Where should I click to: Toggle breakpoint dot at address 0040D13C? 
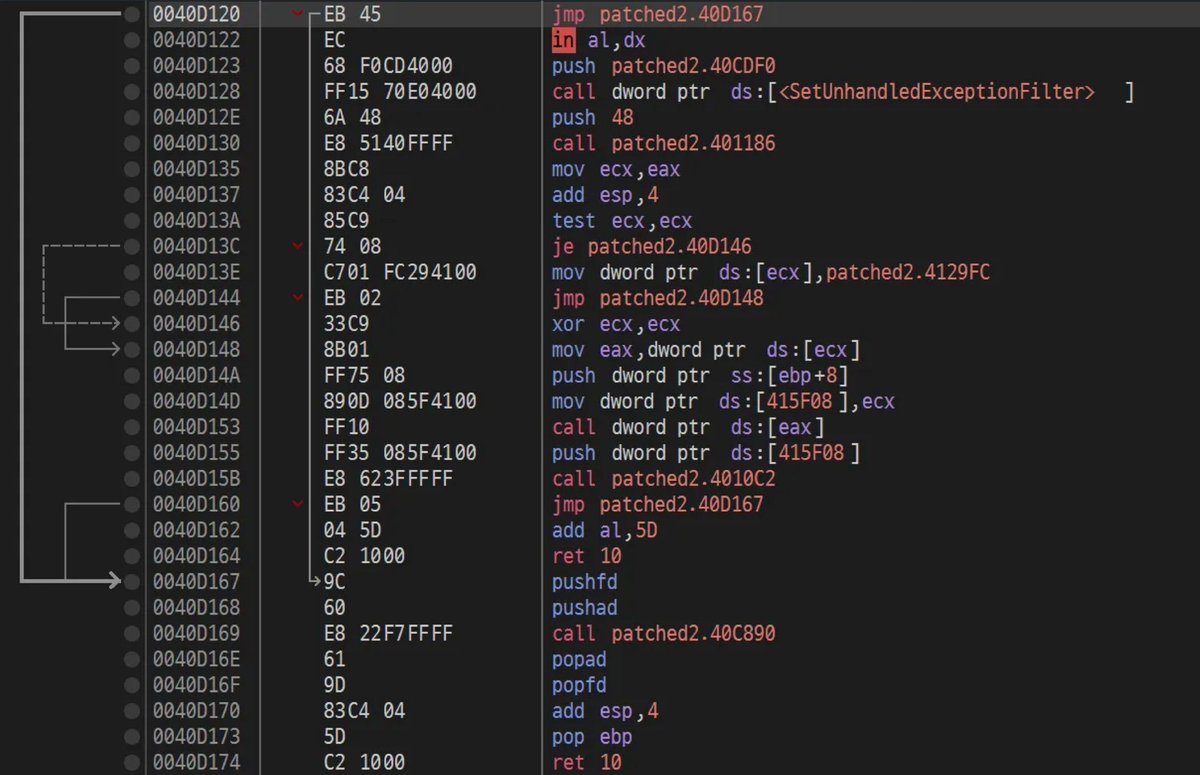[x=132, y=247]
